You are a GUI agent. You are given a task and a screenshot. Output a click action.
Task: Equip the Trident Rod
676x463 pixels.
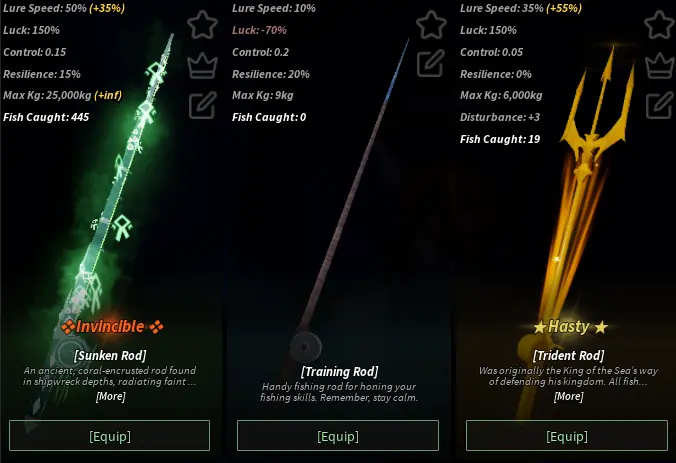tap(566, 436)
